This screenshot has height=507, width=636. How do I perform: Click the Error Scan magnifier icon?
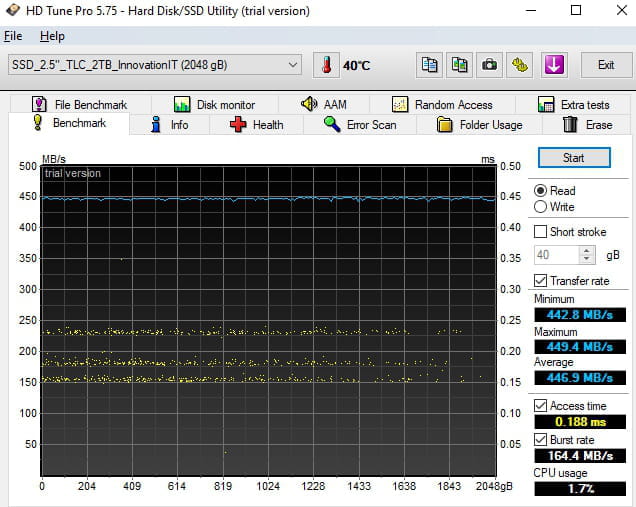(x=332, y=124)
